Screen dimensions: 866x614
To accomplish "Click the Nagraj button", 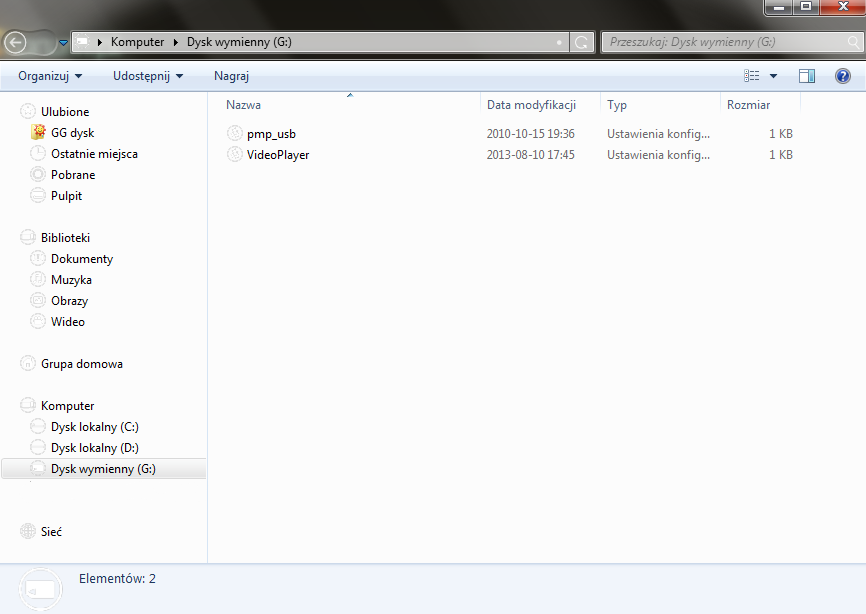I will pyautogui.click(x=231, y=76).
